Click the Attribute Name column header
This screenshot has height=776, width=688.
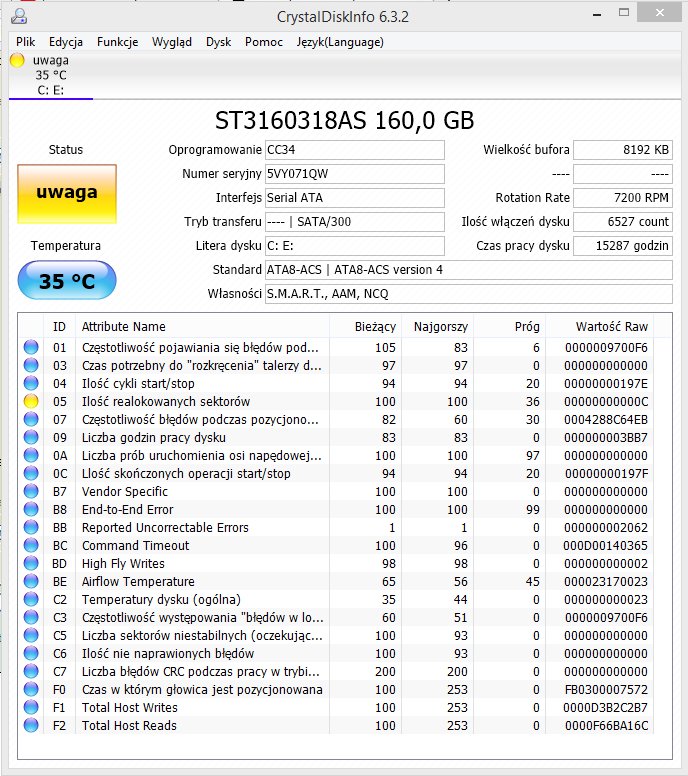202,327
